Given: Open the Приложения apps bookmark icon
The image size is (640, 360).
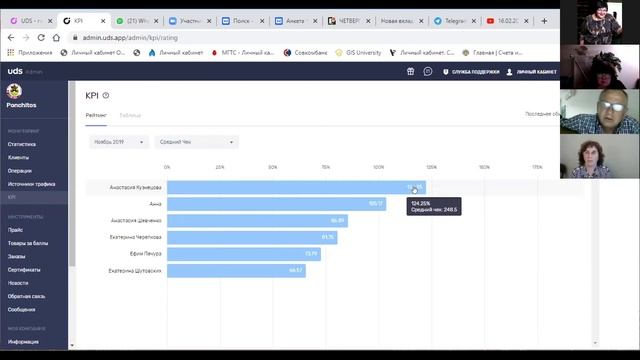Looking at the screenshot, I should 29,53.
